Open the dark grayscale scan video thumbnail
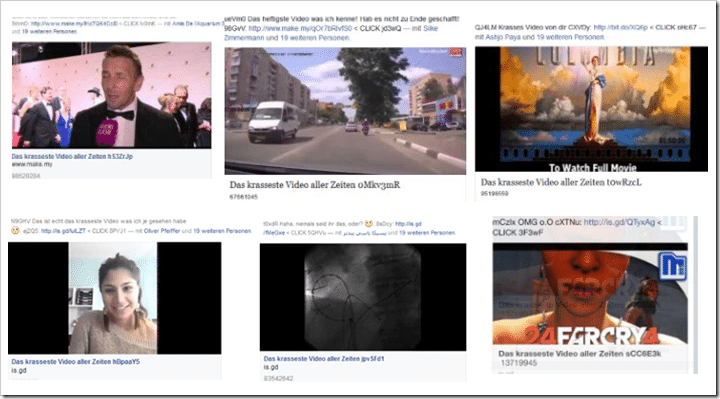 [363, 297]
